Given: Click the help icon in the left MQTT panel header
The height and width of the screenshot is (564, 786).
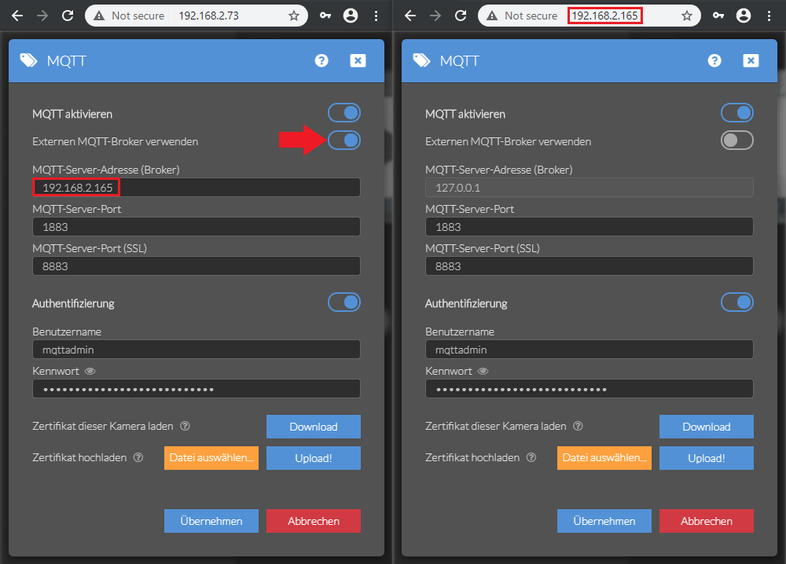Looking at the screenshot, I should point(321,60).
